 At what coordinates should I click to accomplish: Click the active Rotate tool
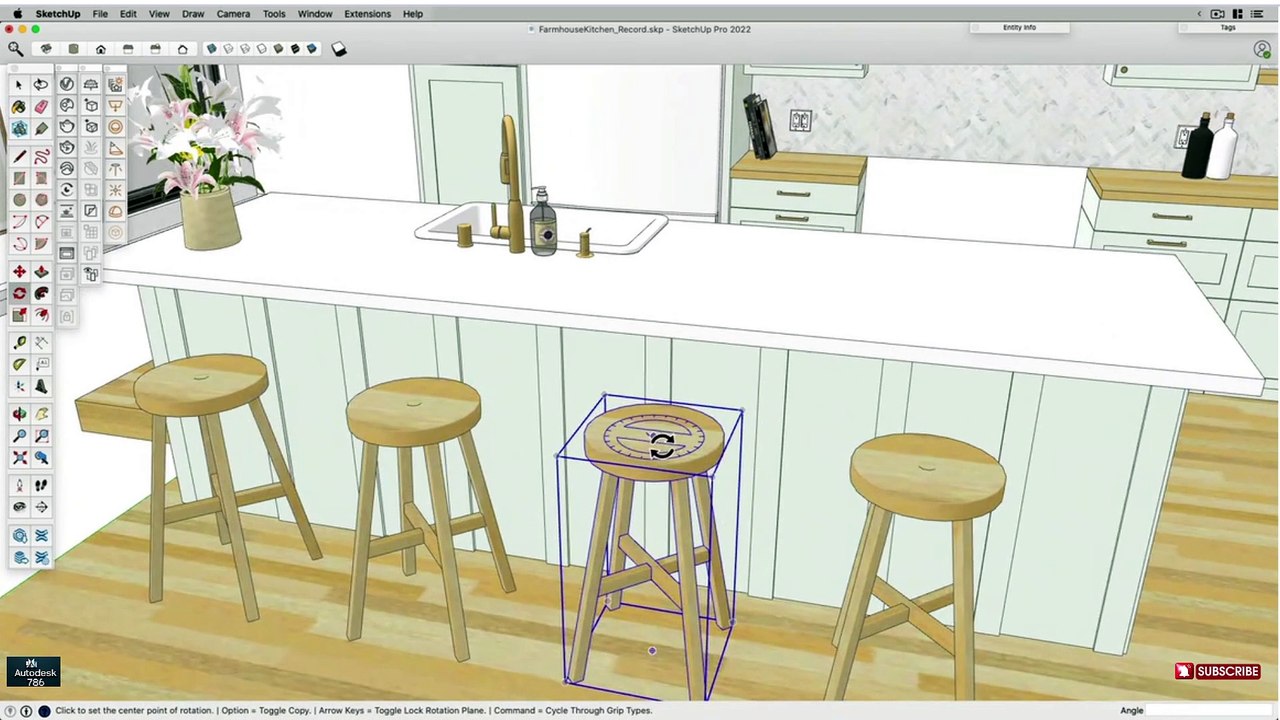pyautogui.click(x=19, y=294)
